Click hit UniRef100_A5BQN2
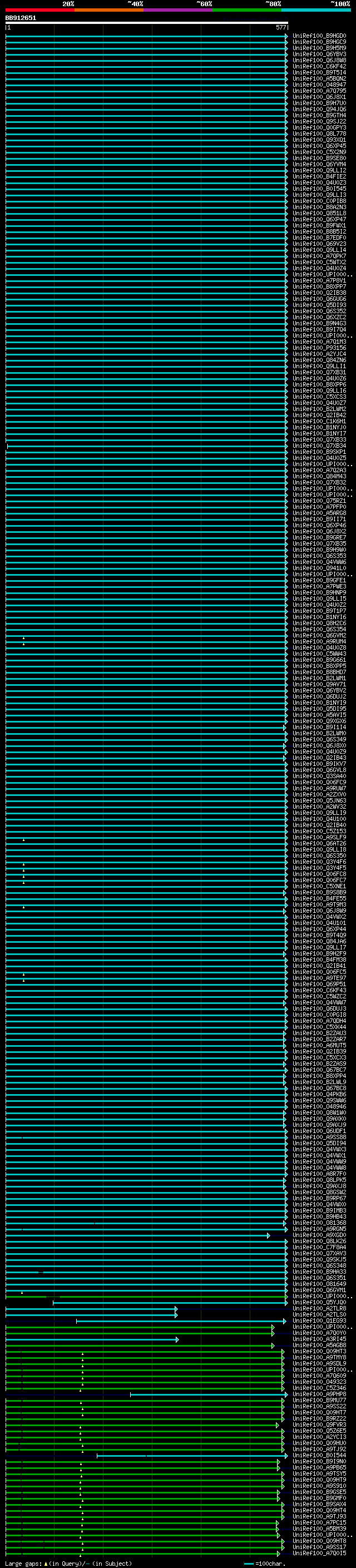Screen dimensions: 356x1568 point(319,78)
